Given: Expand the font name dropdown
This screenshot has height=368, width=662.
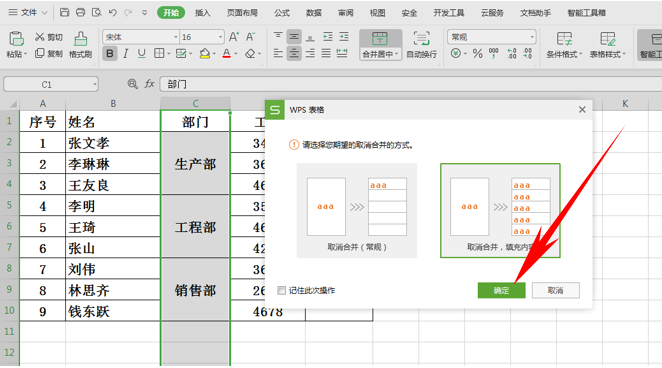Looking at the screenshot, I should point(176,37).
